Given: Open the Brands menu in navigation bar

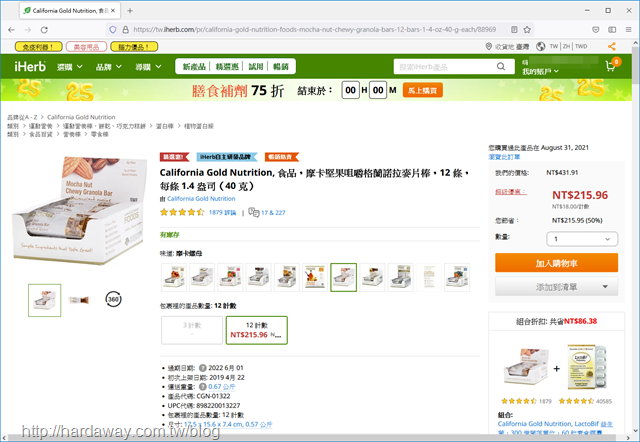Looking at the screenshot, I should click(109, 67).
